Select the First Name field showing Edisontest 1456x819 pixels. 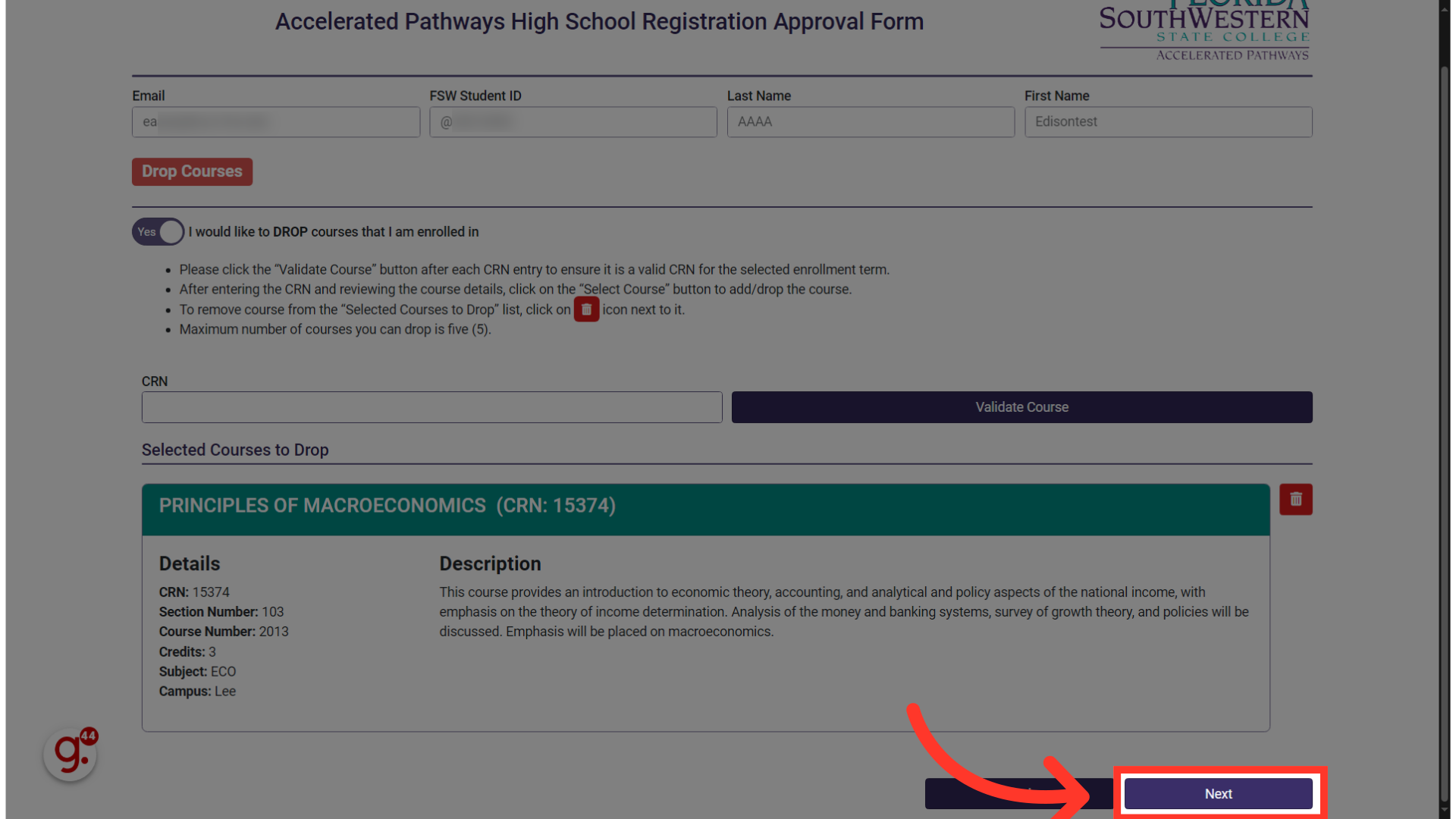pyautogui.click(x=1168, y=121)
